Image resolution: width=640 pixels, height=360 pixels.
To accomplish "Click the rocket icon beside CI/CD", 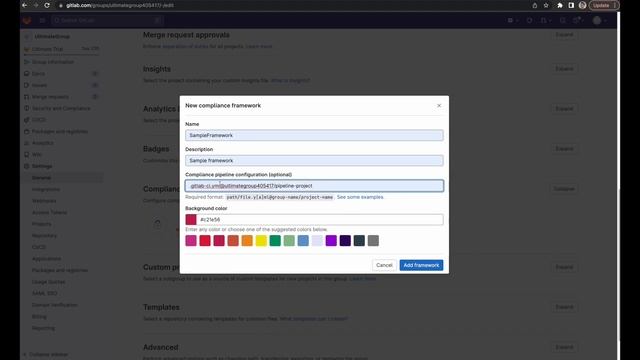I will pyautogui.click(x=27, y=120).
